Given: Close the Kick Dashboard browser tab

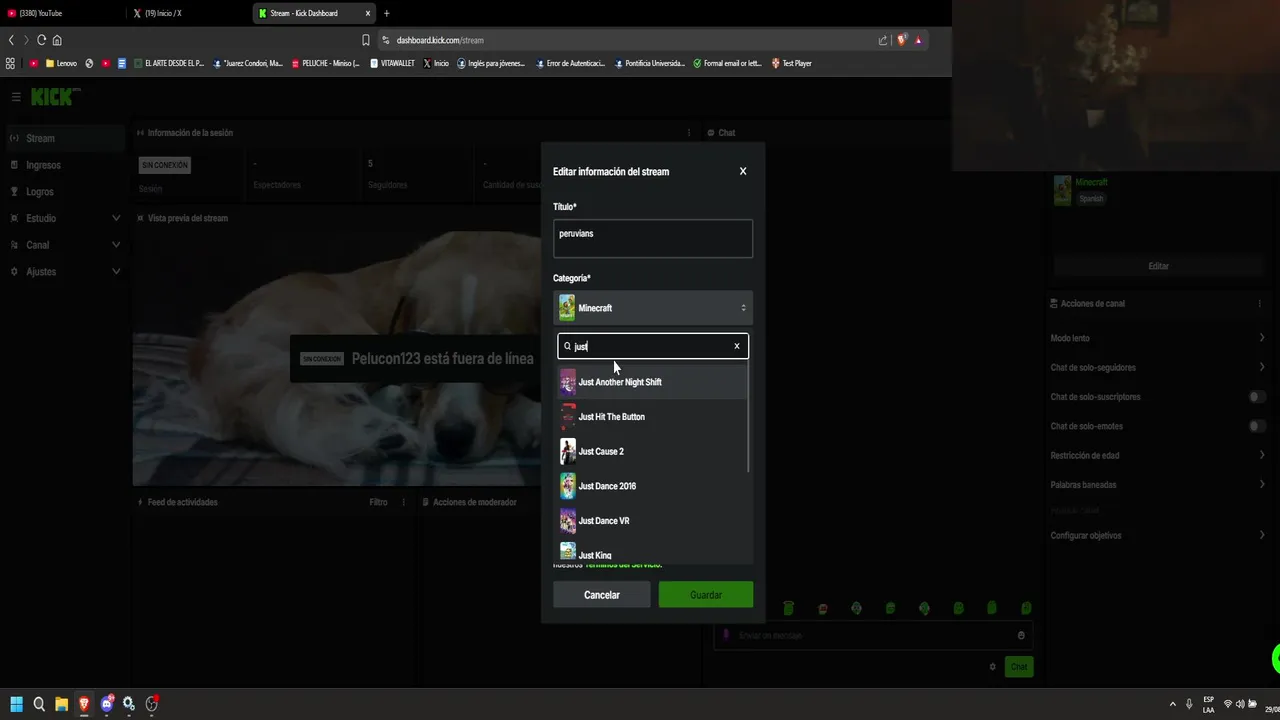Looking at the screenshot, I should (x=367, y=13).
